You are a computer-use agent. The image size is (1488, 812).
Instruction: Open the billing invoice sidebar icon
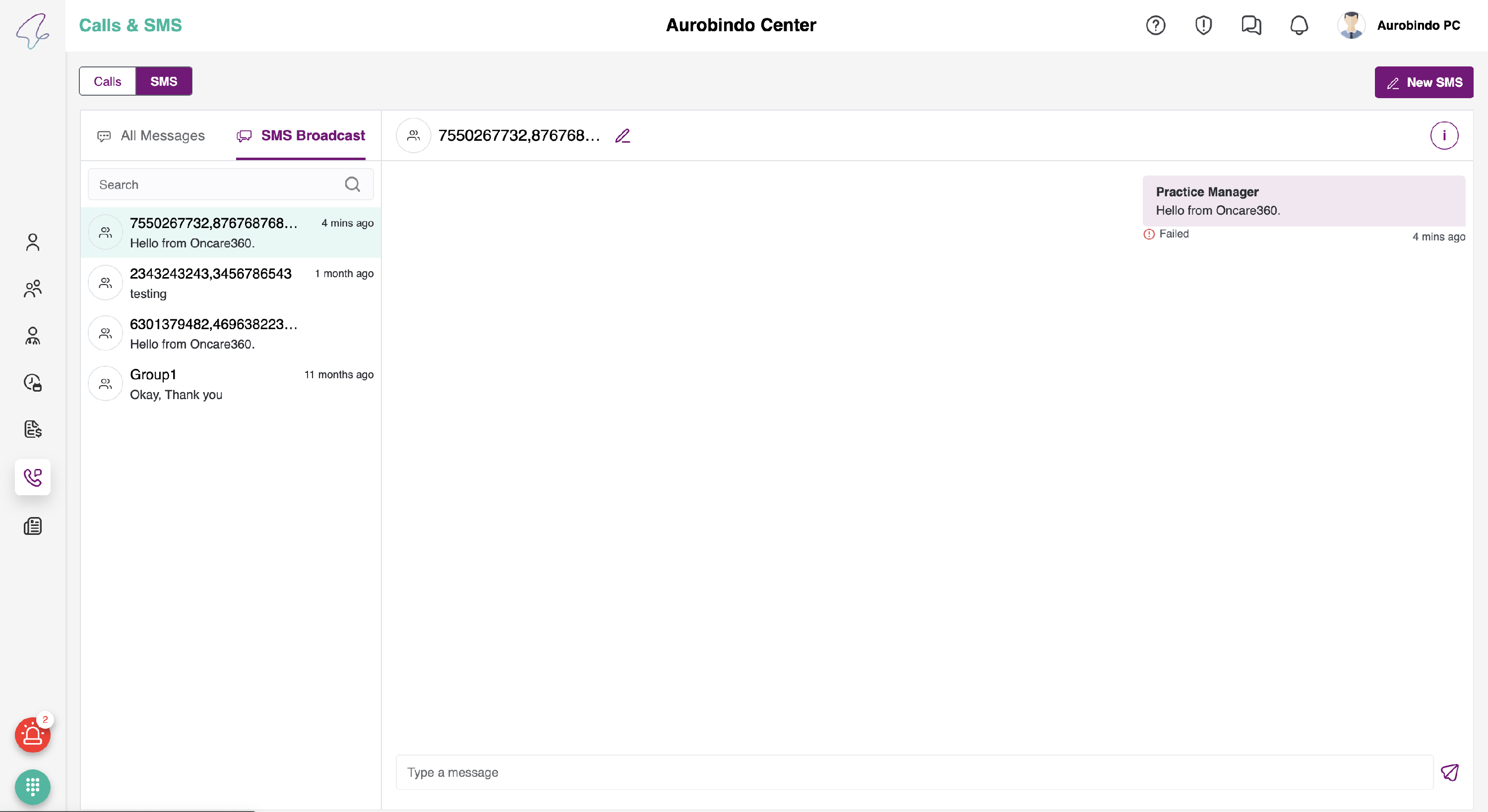pyautogui.click(x=32, y=429)
